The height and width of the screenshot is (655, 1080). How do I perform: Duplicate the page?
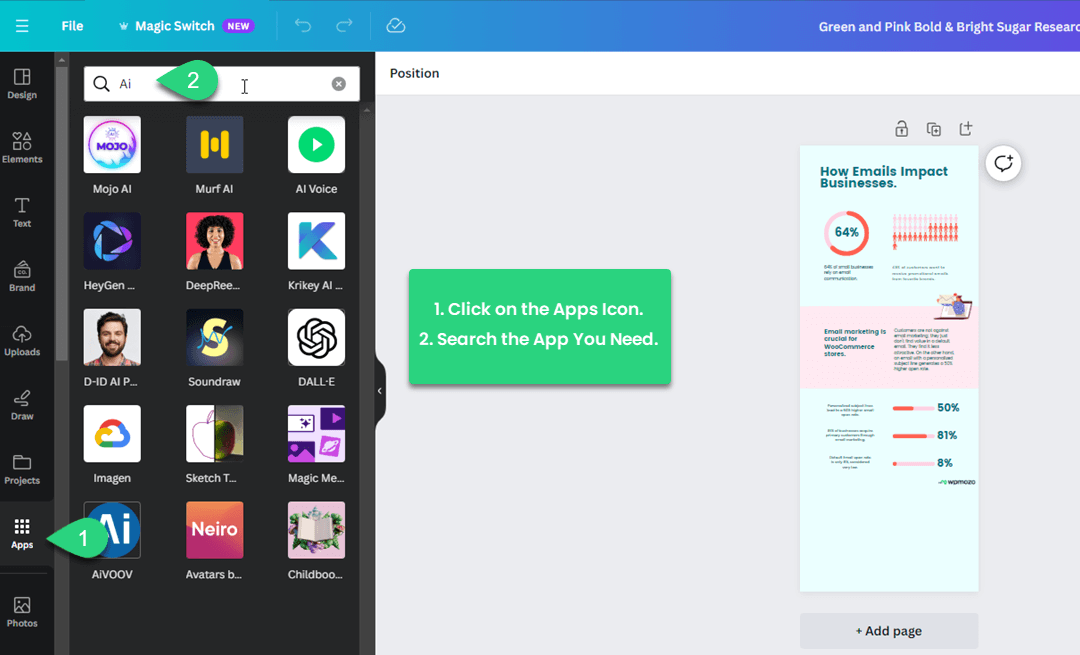[933, 129]
